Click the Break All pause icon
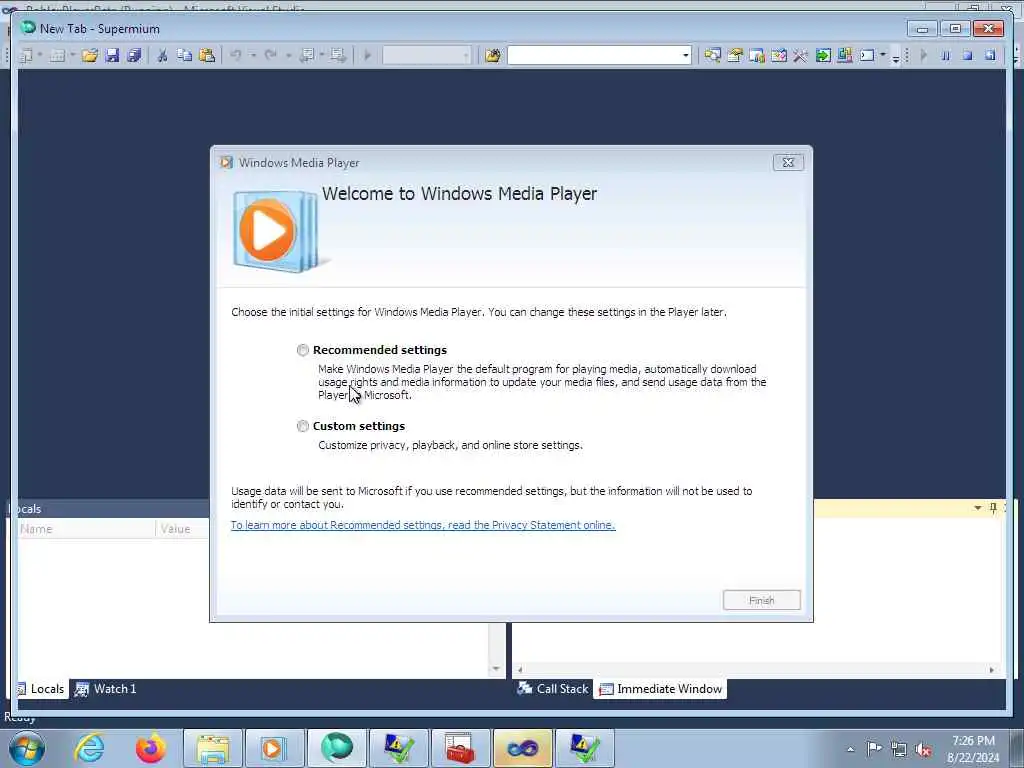Image resolution: width=1024 pixels, height=768 pixels. pyautogui.click(x=946, y=56)
